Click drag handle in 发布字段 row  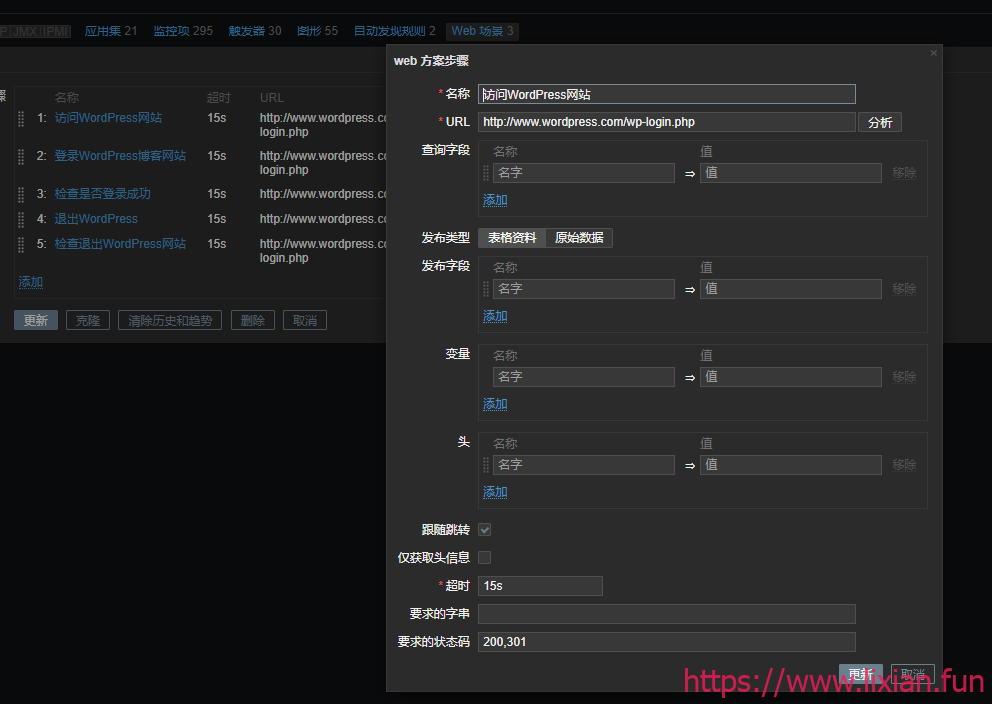486,288
